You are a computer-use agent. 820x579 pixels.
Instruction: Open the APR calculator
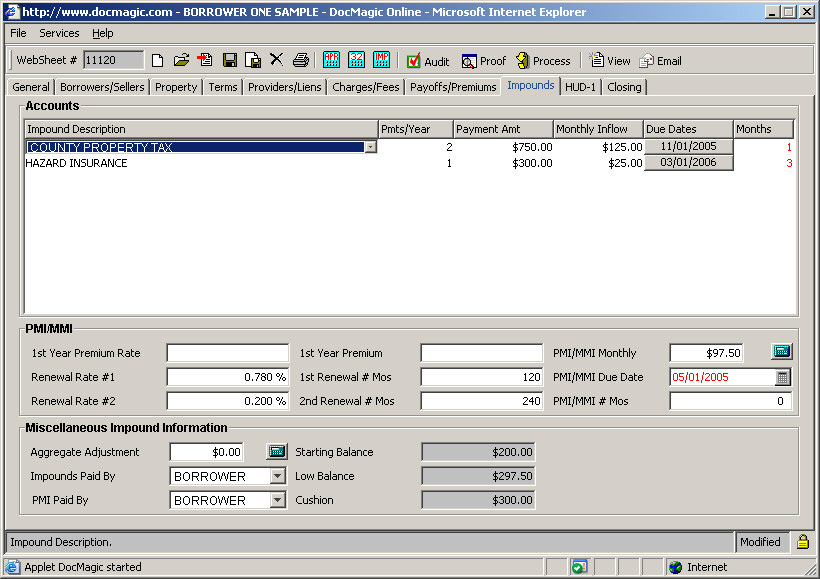click(331, 60)
